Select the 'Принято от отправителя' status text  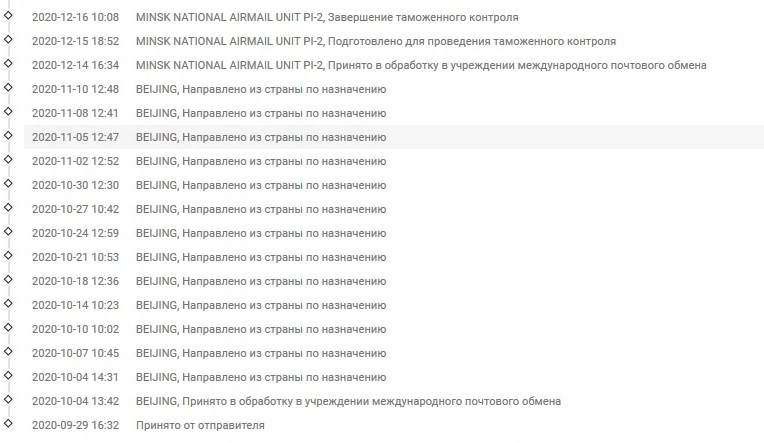coord(200,425)
